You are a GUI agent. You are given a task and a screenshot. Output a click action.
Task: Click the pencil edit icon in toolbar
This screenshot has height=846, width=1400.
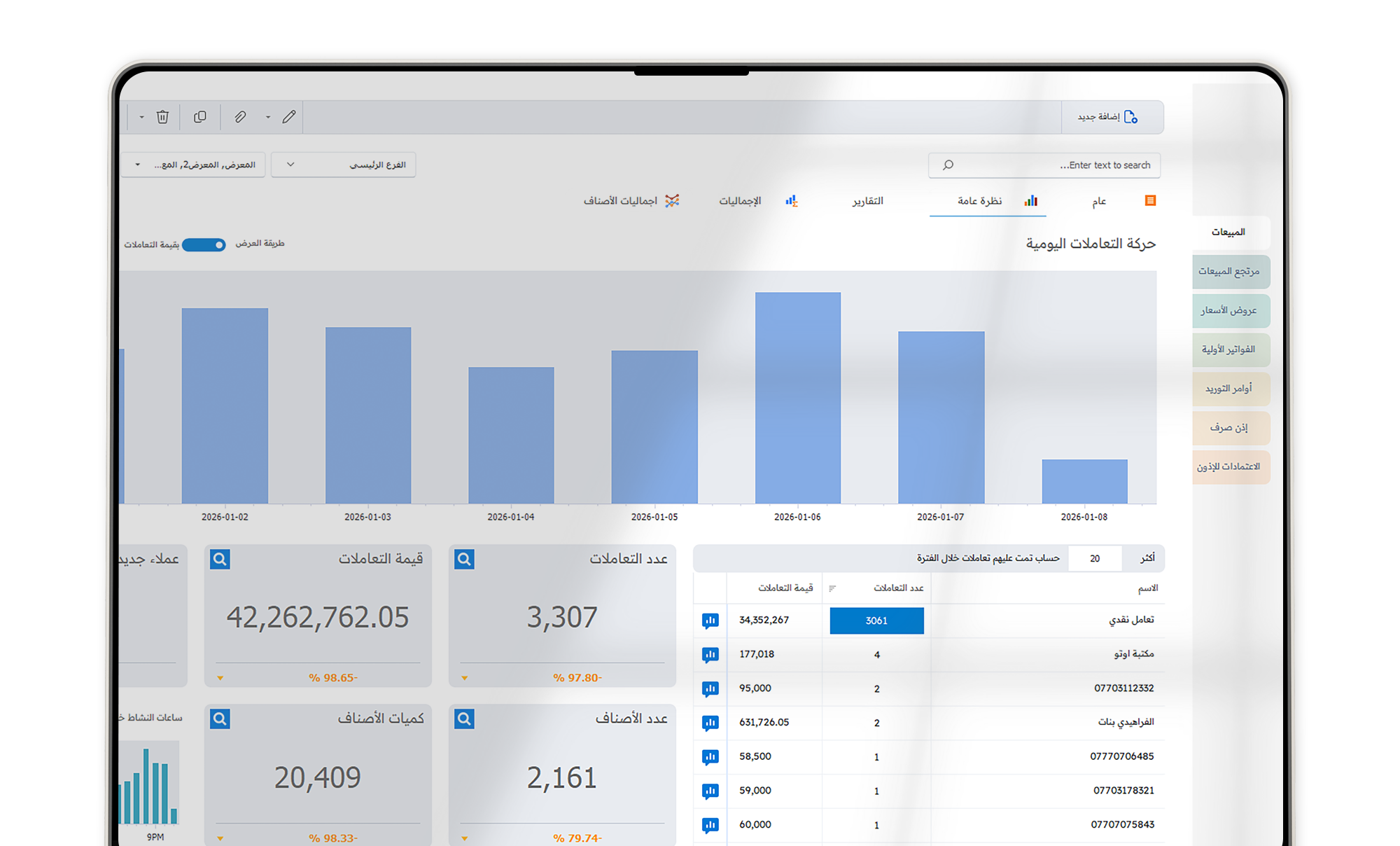(x=289, y=117)
